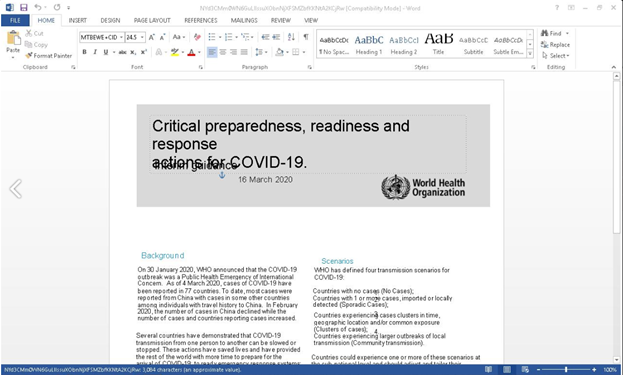Click the World Health Organization logo

pos(423,187)
